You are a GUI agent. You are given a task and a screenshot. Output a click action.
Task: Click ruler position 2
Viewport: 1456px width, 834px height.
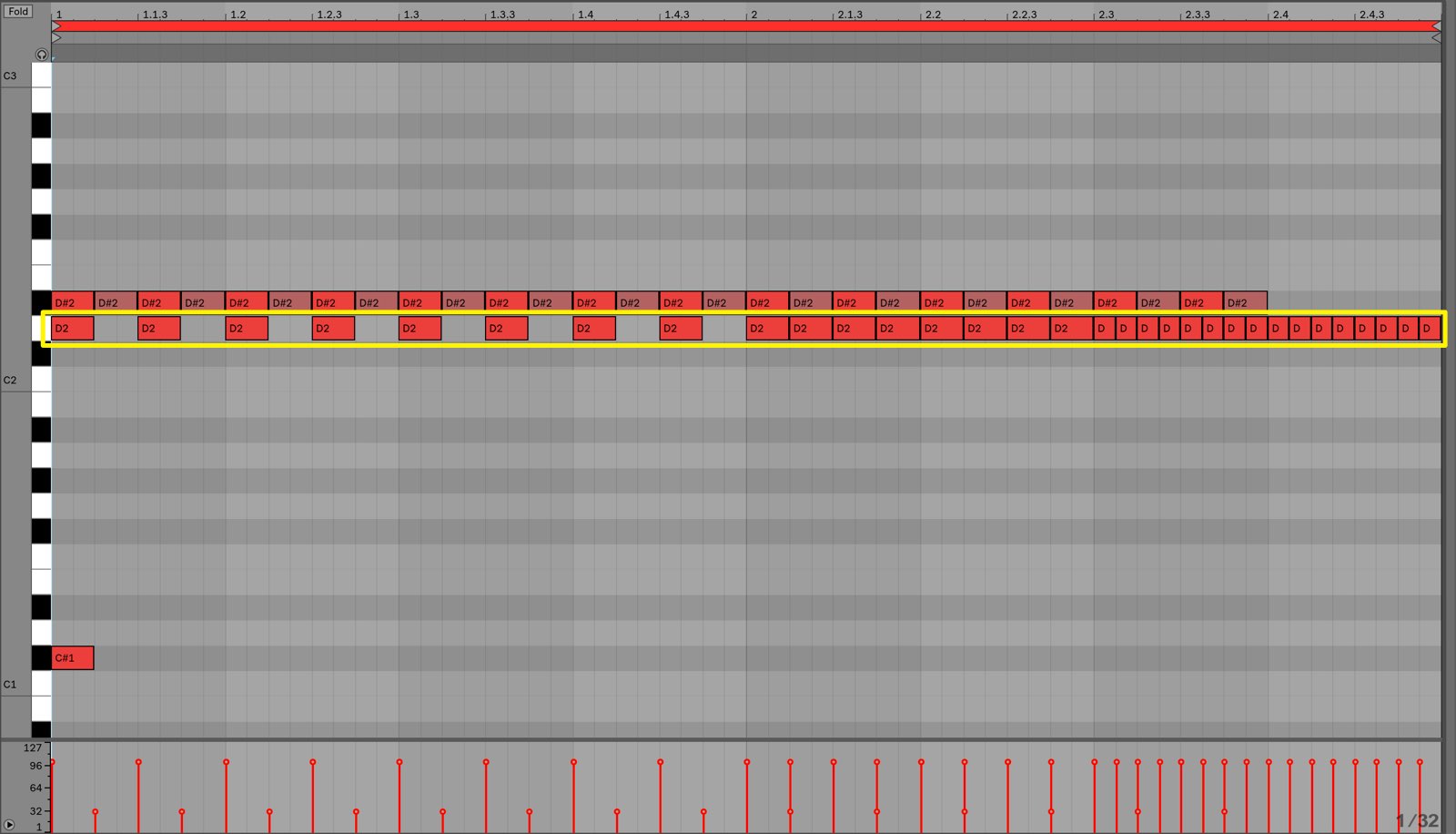click(x=753, y=15)
